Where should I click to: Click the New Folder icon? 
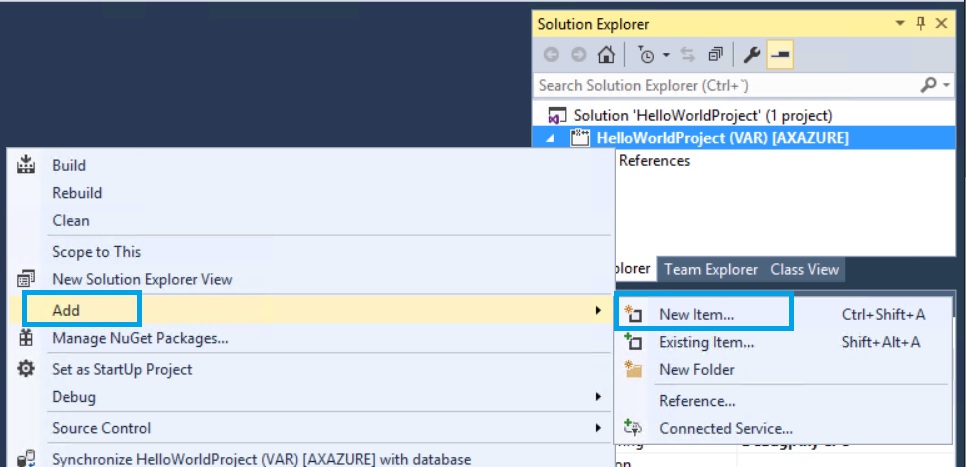pos(633,369)
